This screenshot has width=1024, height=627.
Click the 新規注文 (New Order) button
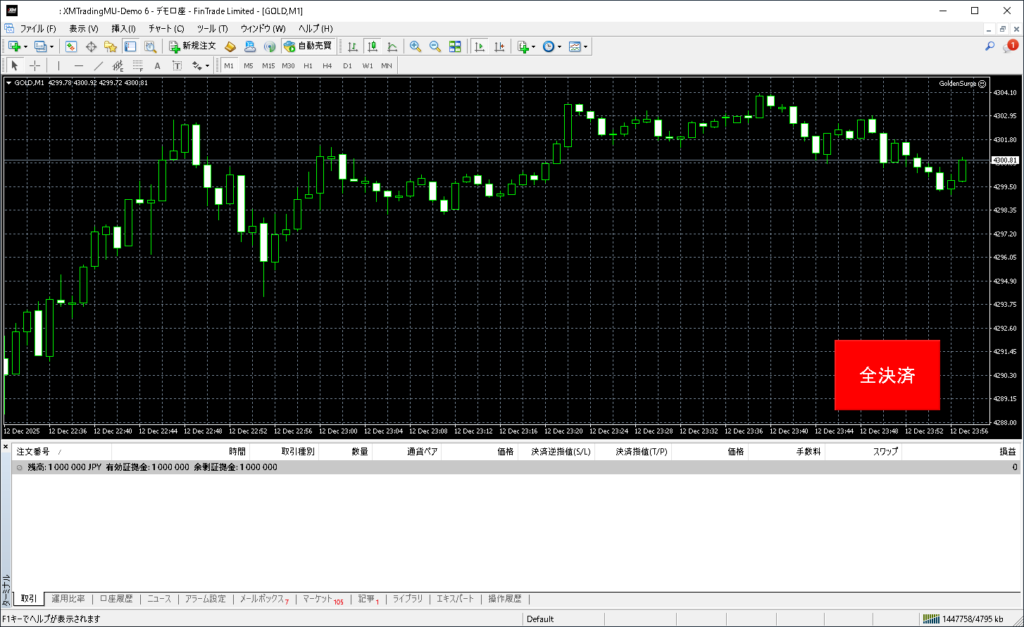click(x=192, y=46)
